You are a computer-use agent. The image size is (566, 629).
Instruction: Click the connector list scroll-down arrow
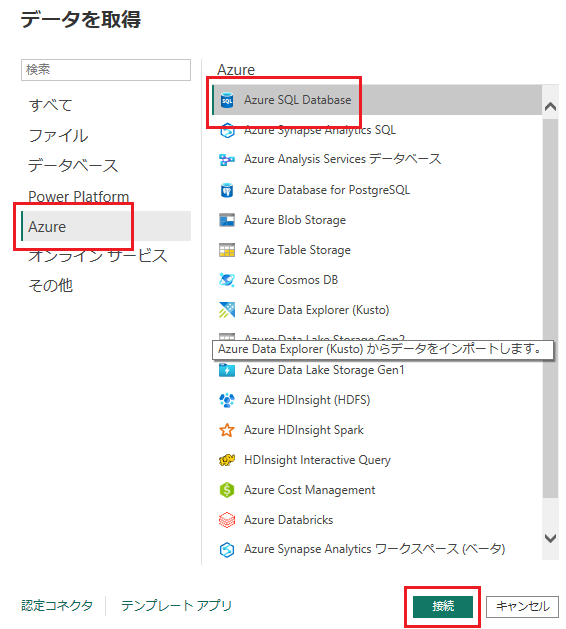click(550, 538)
